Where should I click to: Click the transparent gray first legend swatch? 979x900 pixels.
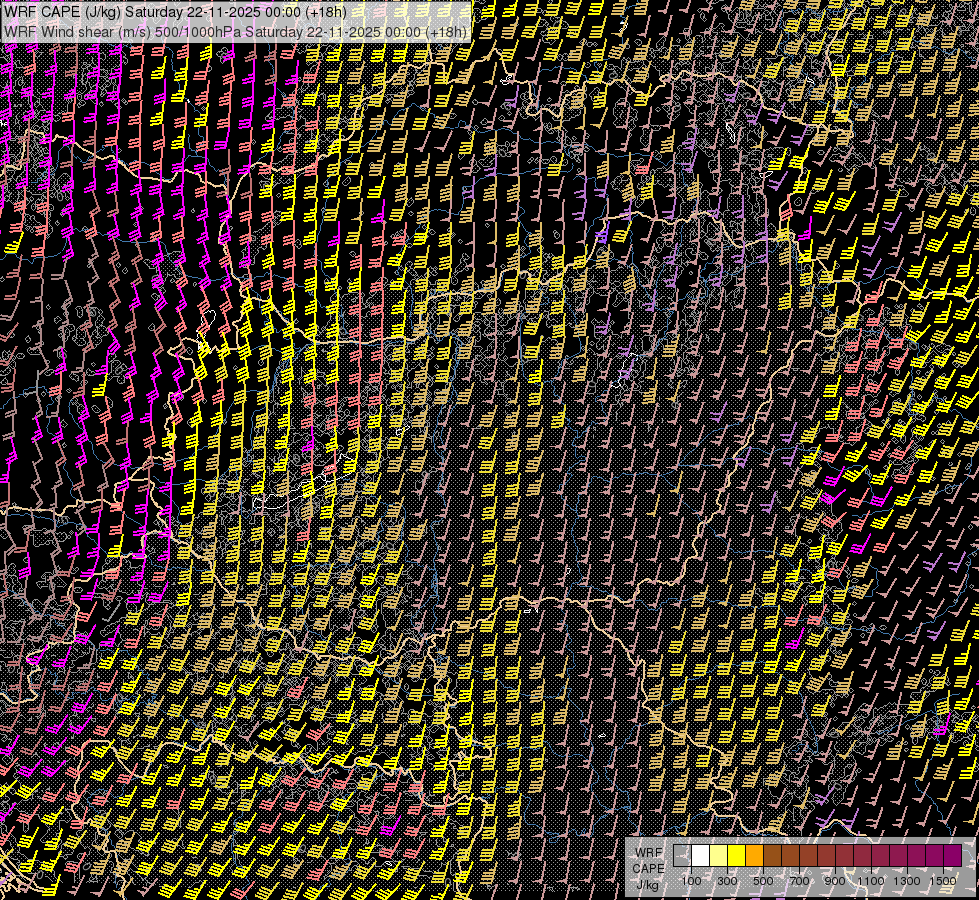tap(682, 856)
